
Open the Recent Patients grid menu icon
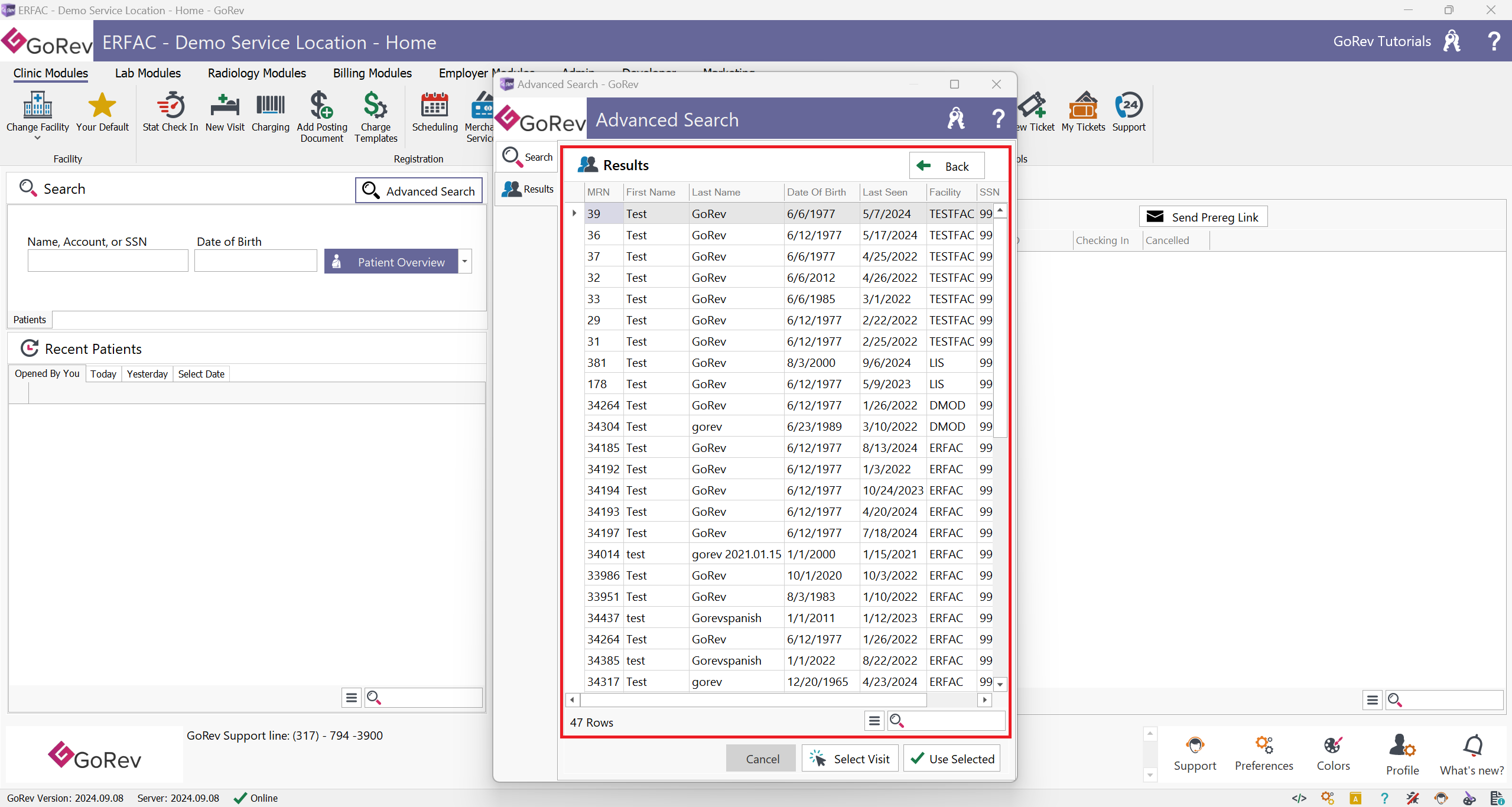352,698
